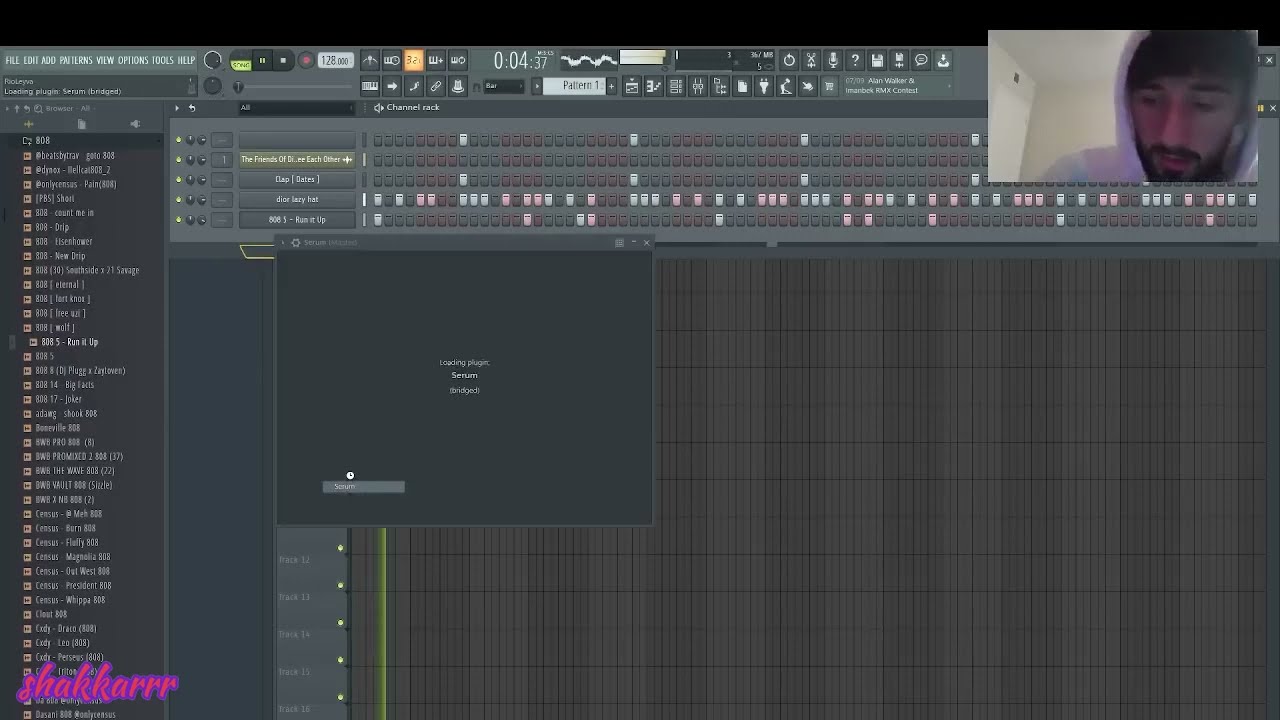This screenshot has width=1280, height=720.
Task: Open the EDIT menu
Action: pos(31,60)
